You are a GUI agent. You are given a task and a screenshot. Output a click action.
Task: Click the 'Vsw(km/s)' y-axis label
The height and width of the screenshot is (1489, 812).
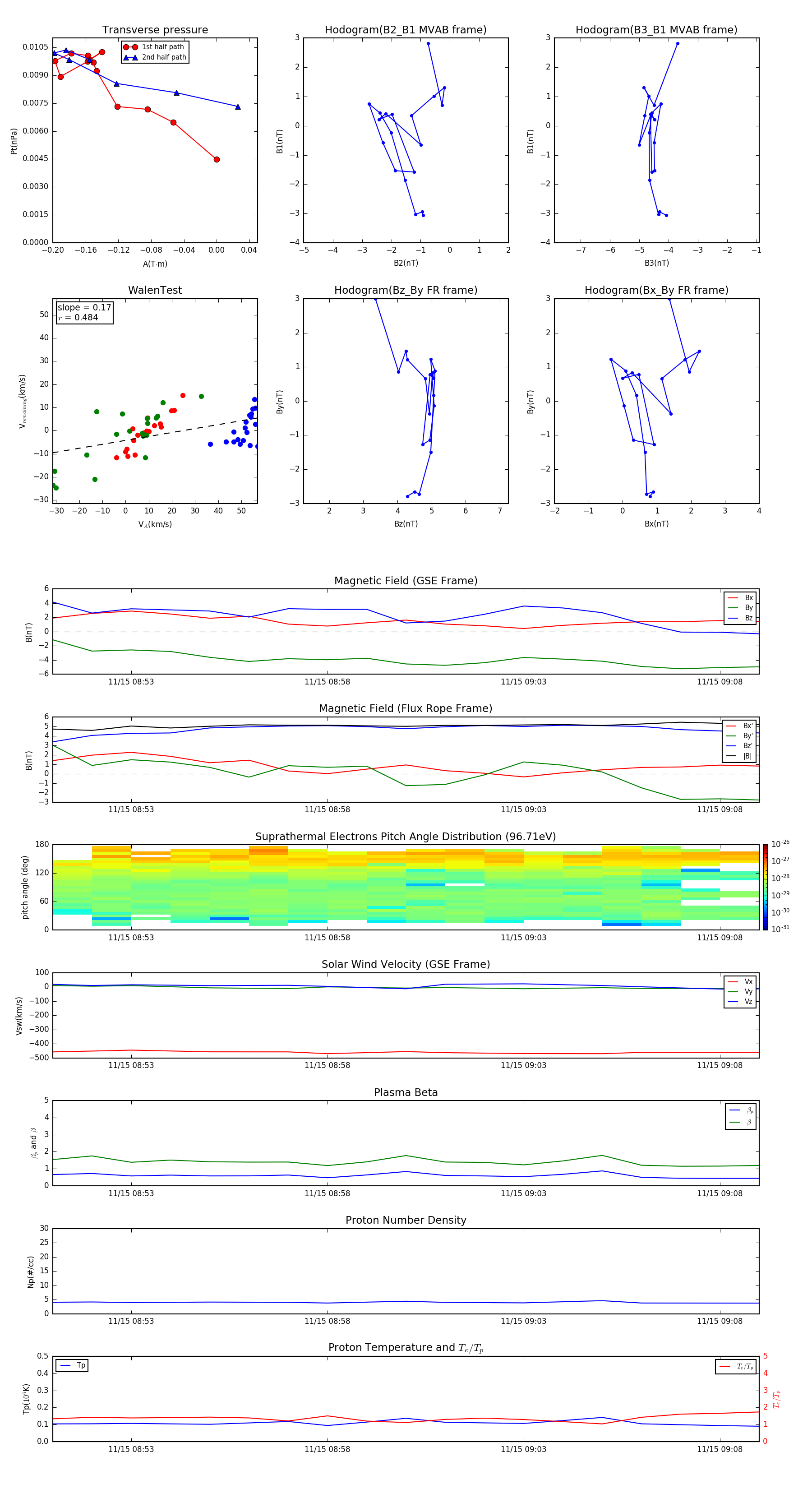(x=18, y=1015)
